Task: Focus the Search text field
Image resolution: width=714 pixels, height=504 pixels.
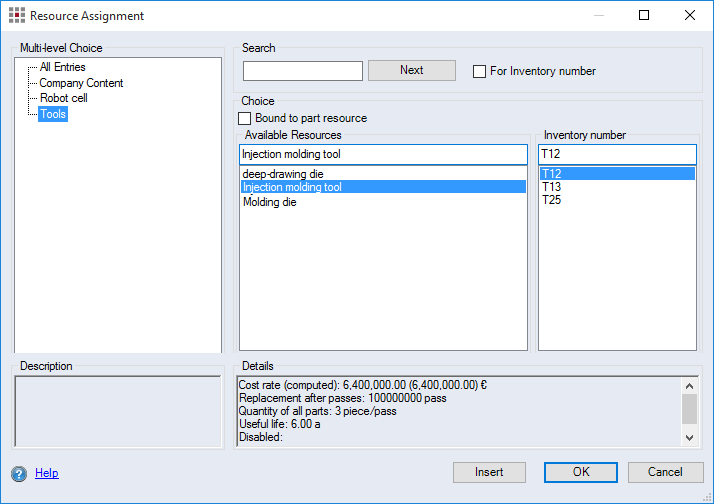Action: tap(303, 71)
